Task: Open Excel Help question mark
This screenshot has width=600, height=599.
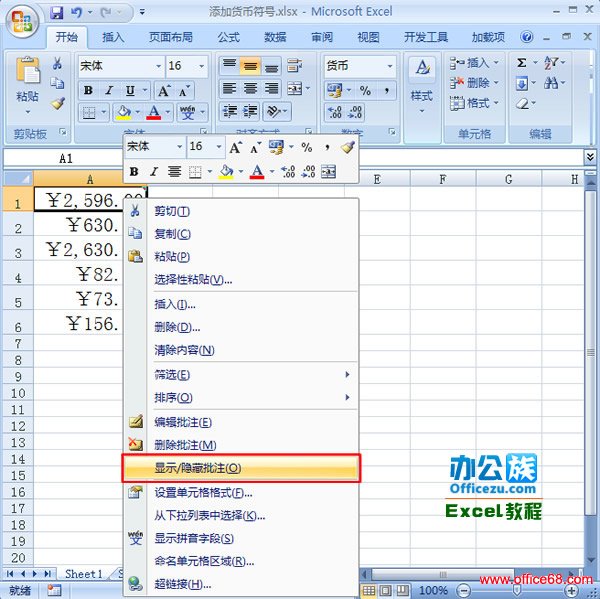Action: [x=527, y=37]
